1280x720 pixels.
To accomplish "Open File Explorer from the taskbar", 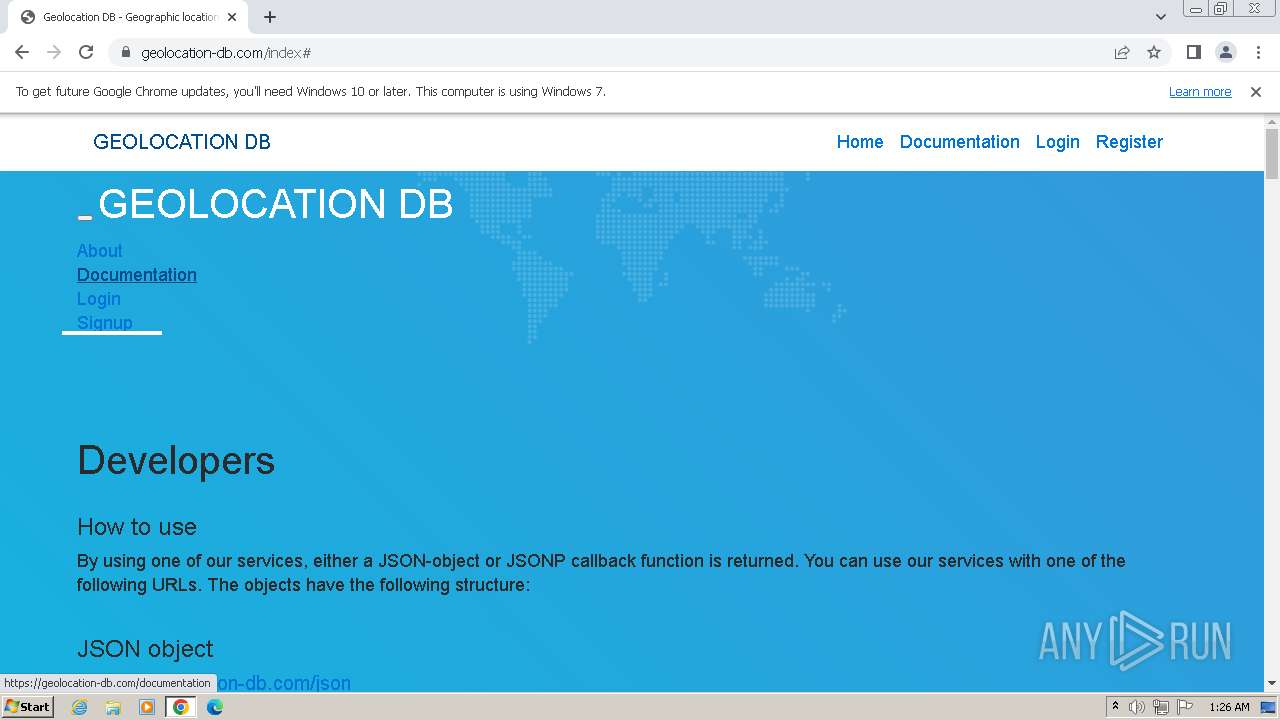I will pos(113,707).
